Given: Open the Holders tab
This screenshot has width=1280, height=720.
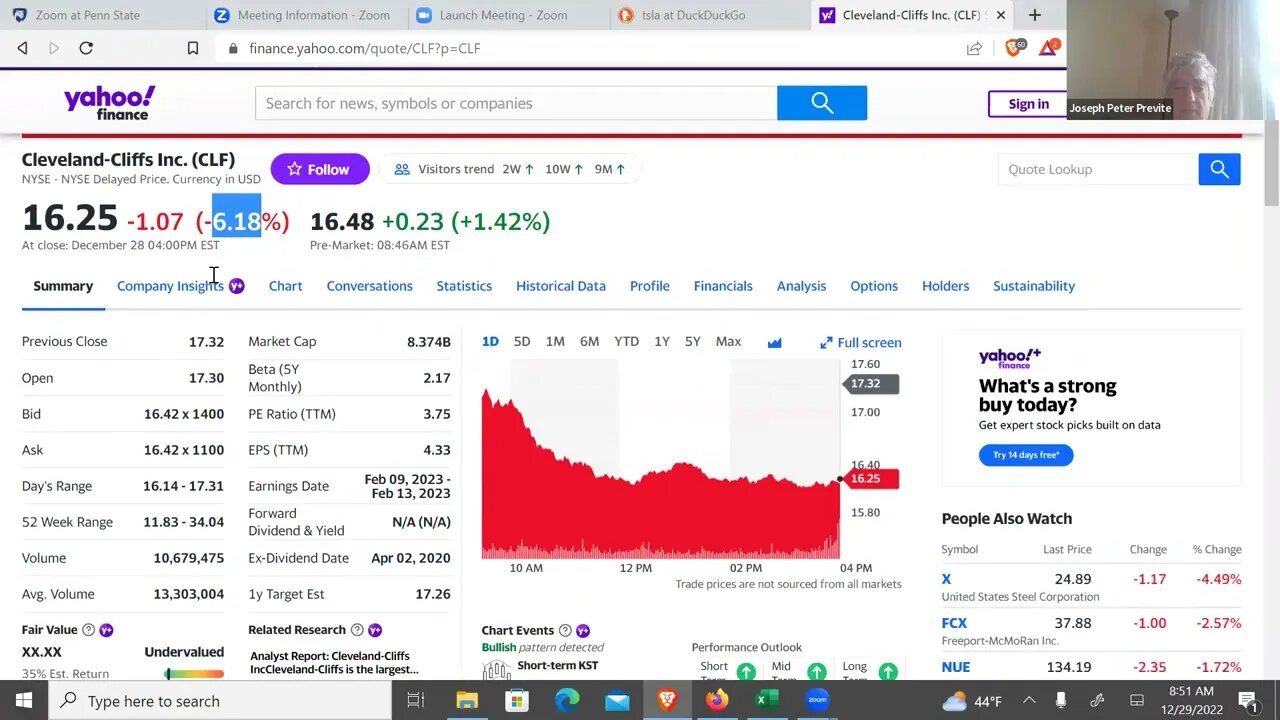Looking at the screenshot, I should (945, 286).
